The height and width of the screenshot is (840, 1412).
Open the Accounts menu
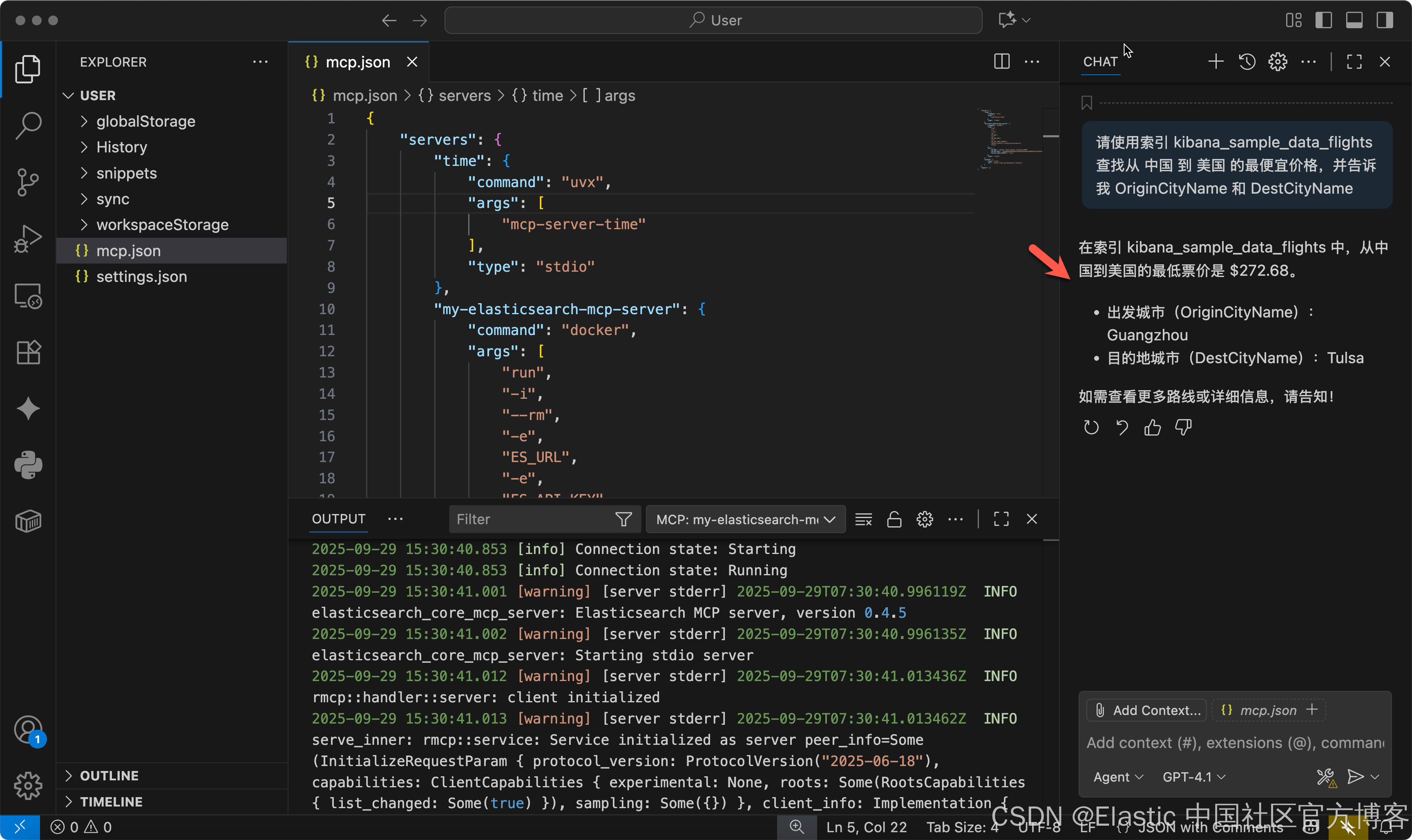click(x=28, y=730)
